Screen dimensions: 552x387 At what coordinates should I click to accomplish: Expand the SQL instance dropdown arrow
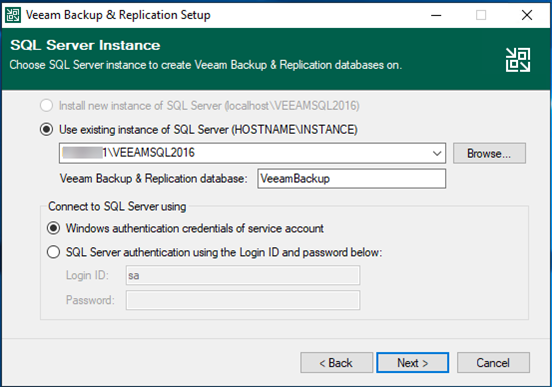[x=437, y=153]
